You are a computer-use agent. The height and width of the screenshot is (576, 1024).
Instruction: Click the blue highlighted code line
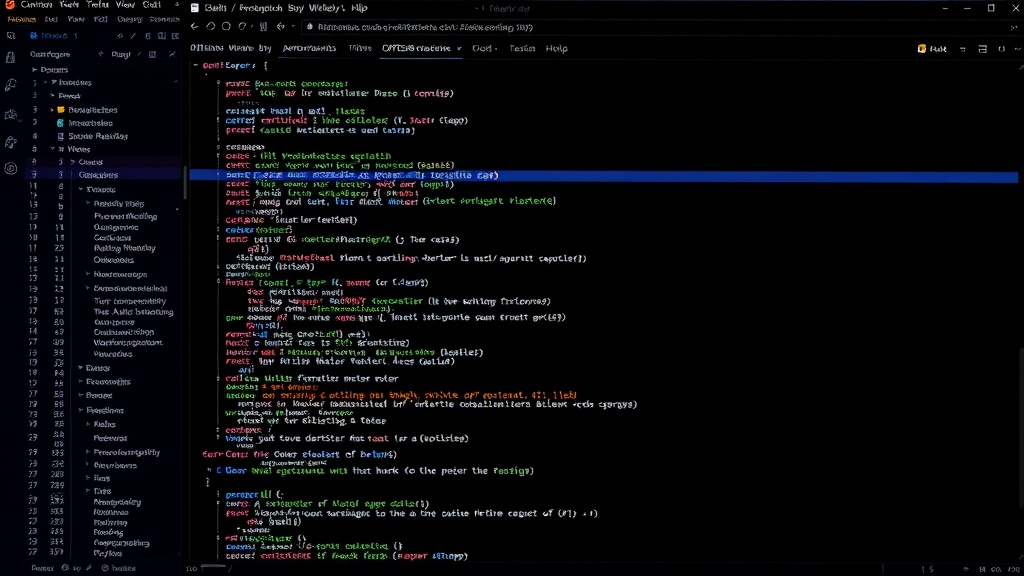click(604, 176)
